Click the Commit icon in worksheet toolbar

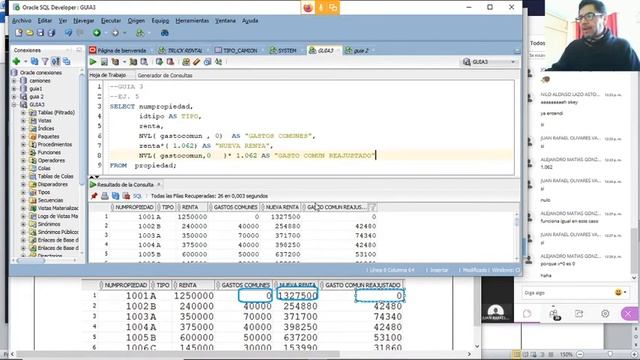159,62
